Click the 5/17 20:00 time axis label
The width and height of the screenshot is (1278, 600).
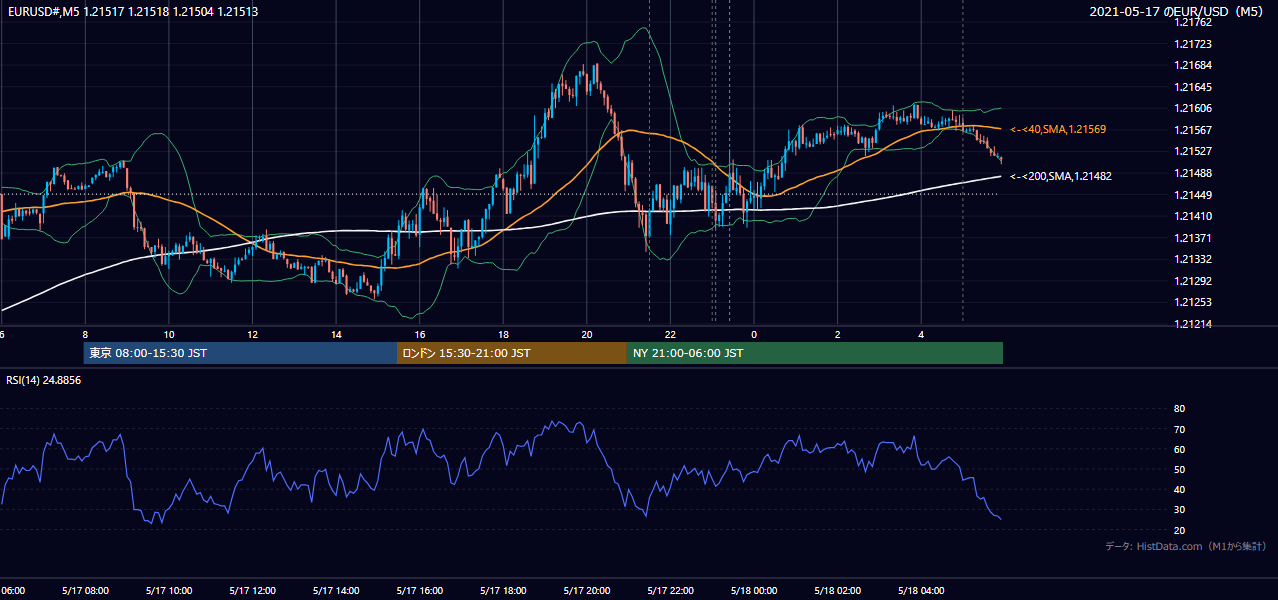[x=587, y=591]
